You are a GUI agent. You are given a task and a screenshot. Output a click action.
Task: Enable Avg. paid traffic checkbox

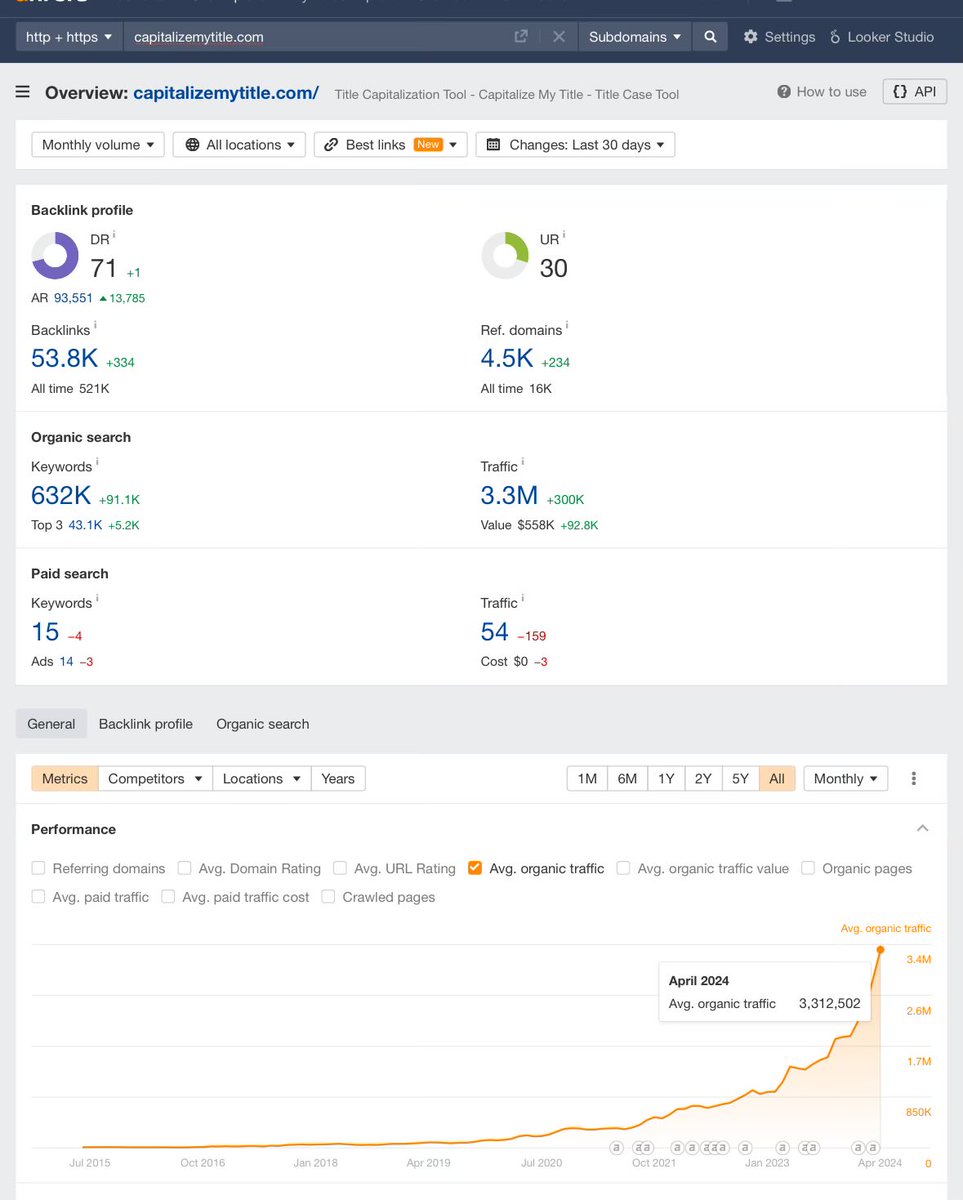[38, 897]
